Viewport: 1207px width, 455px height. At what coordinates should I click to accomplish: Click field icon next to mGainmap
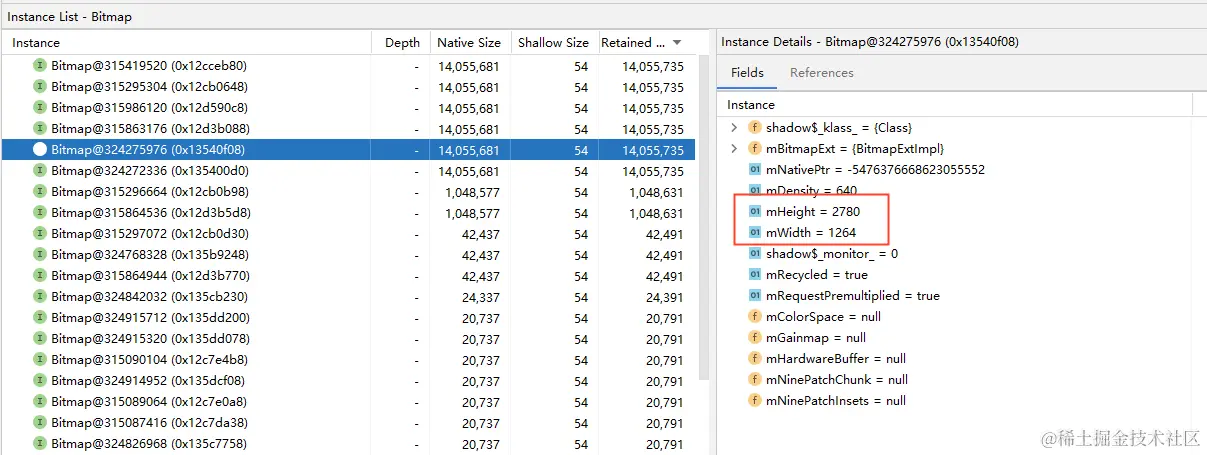pos(755,338)
